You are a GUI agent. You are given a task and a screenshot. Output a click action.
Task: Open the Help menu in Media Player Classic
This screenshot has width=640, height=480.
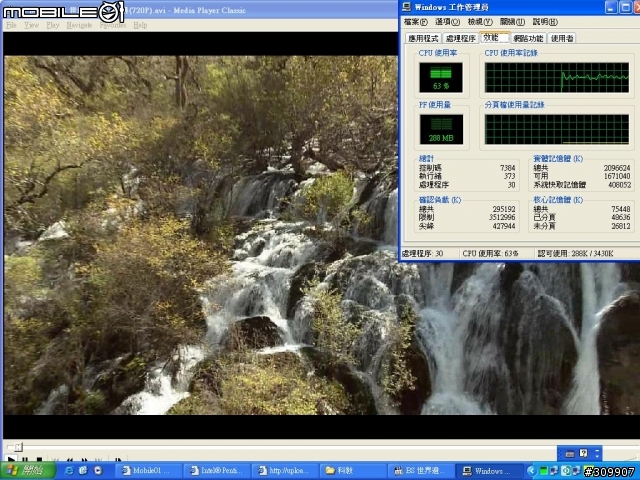click(140, 25)
